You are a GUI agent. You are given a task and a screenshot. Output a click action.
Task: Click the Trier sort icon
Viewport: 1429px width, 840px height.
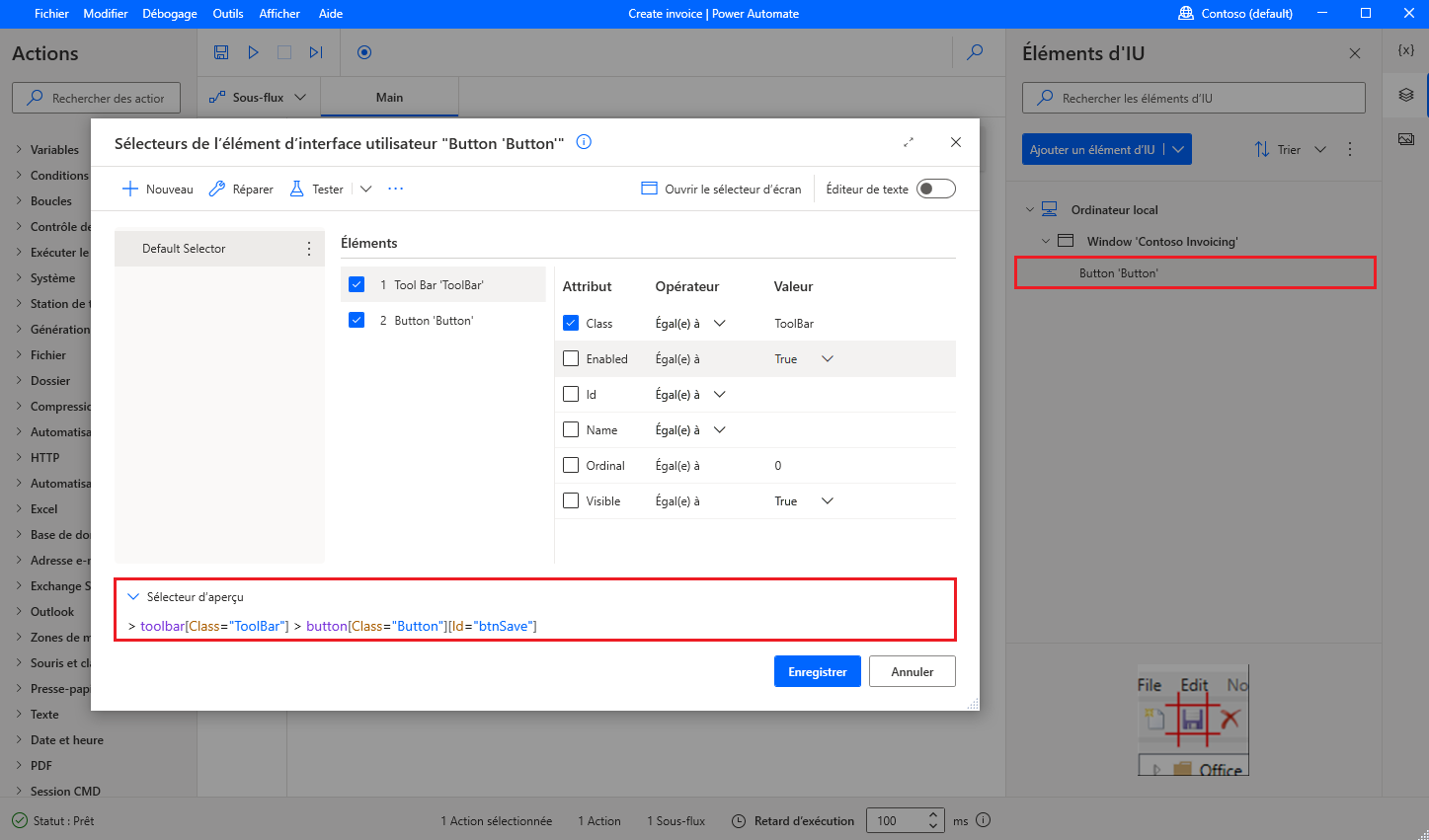(1262, 149)
